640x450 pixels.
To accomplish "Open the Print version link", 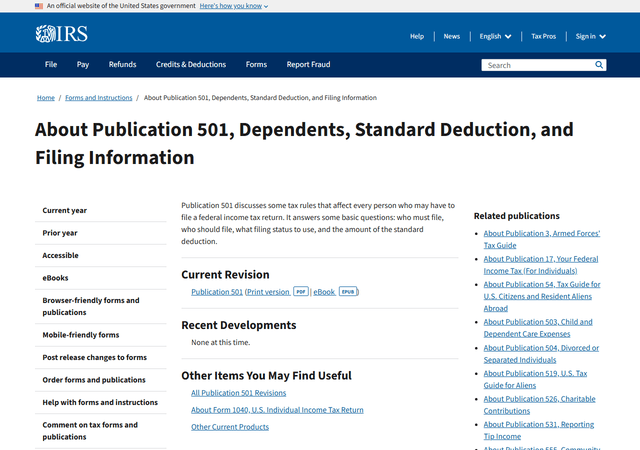I will point(269,292).
